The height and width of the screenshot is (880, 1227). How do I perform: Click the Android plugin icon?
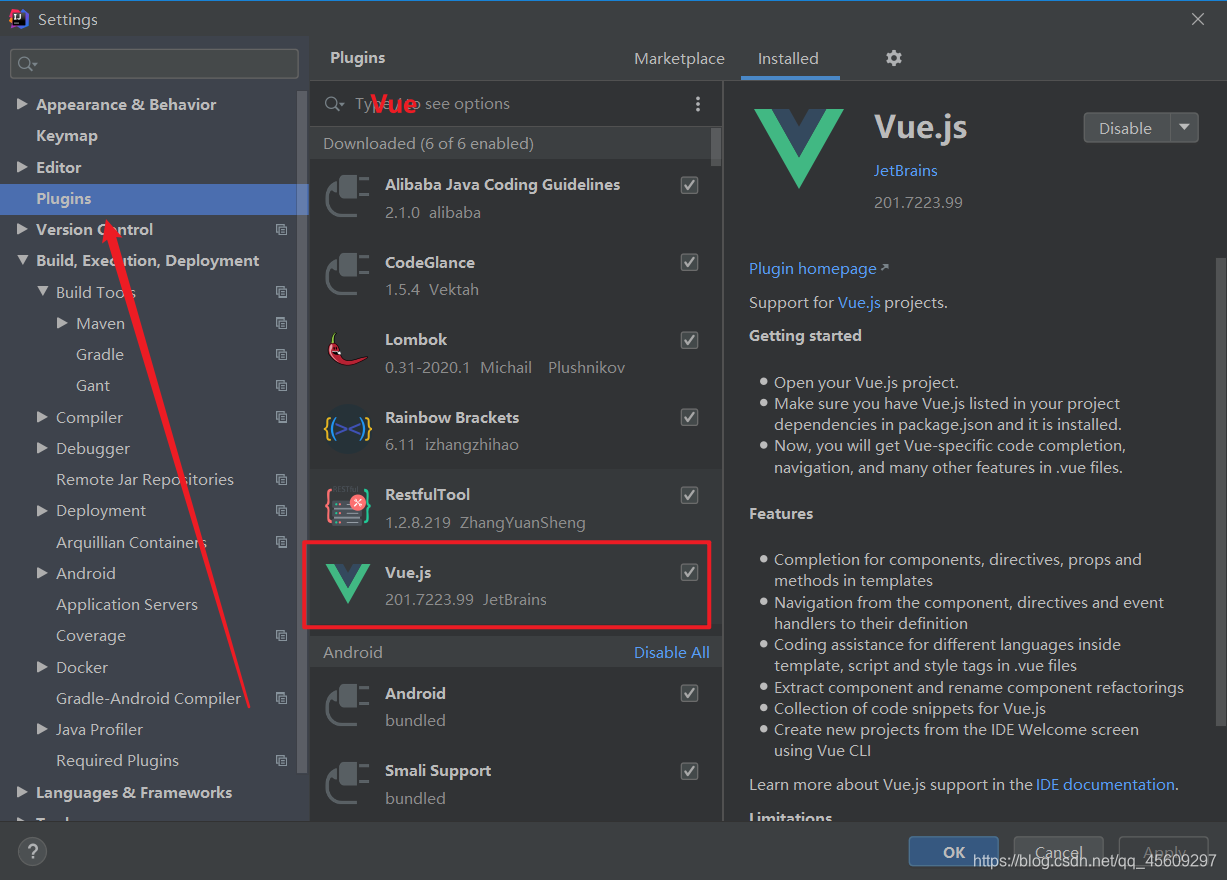[348, 706]
